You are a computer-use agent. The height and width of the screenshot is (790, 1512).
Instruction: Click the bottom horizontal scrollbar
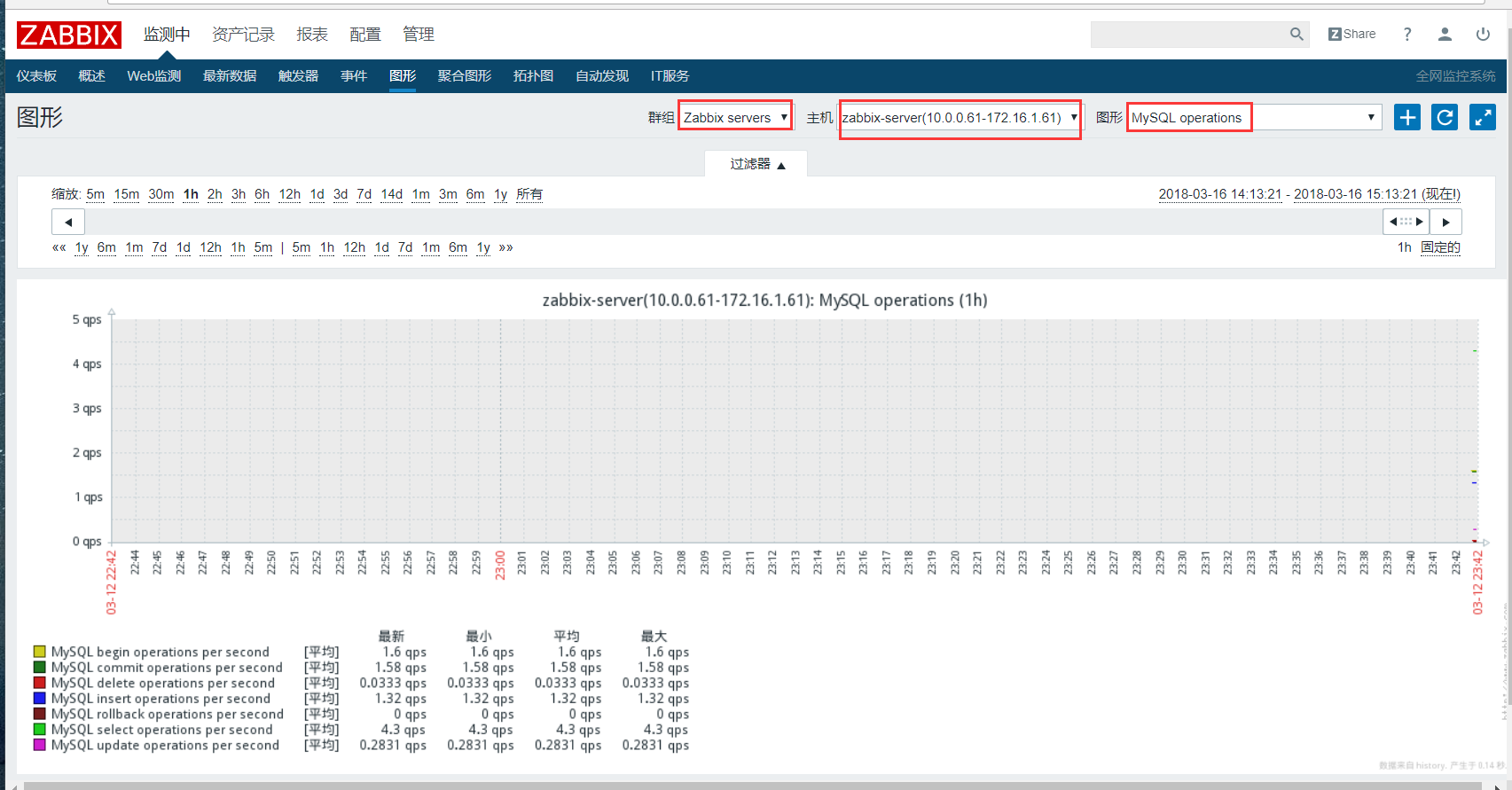(754, 786)
